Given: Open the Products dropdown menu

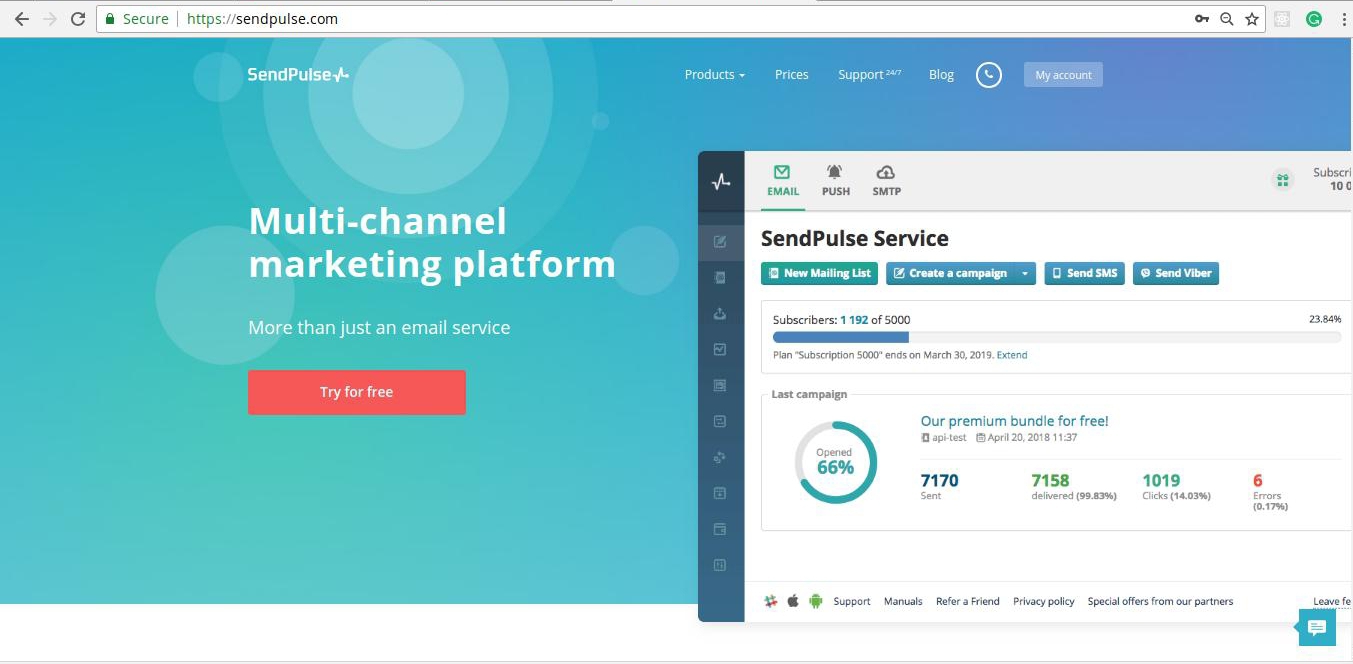Looking at the screenshot, I should click(714, 75).
